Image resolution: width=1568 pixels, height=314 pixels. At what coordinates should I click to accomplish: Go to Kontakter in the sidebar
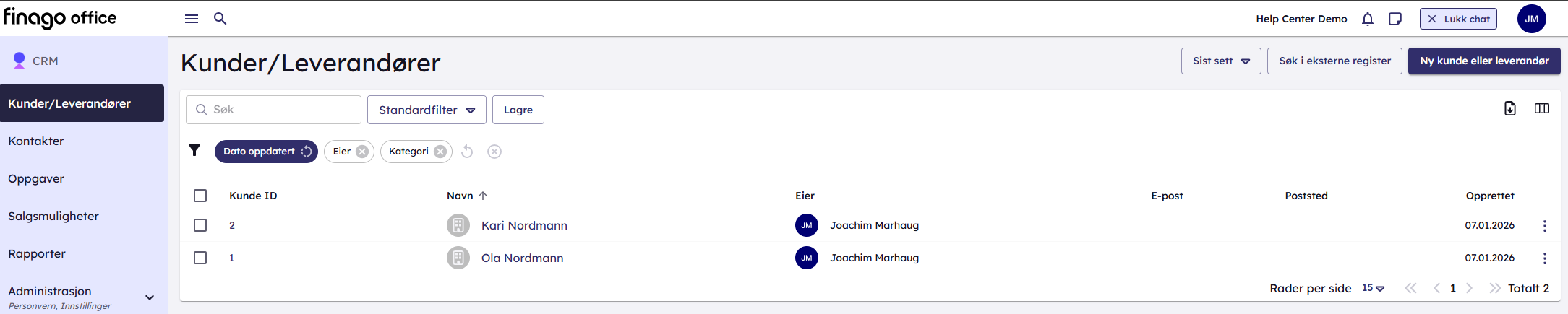(x=36, y=141)
